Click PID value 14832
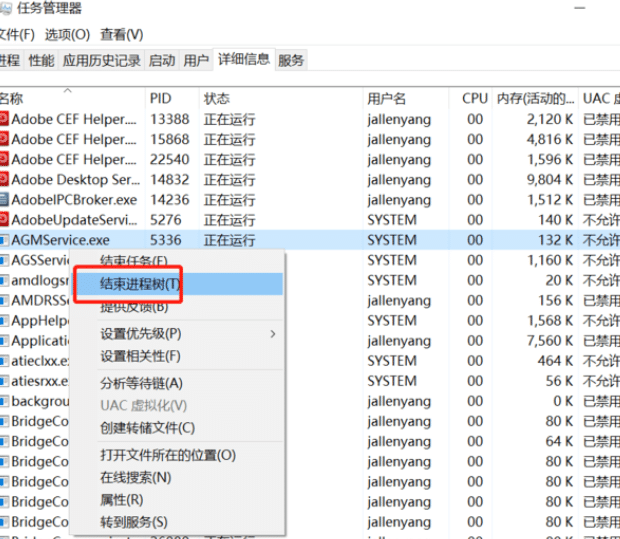 pyautogui.click(x=170, y=180)
